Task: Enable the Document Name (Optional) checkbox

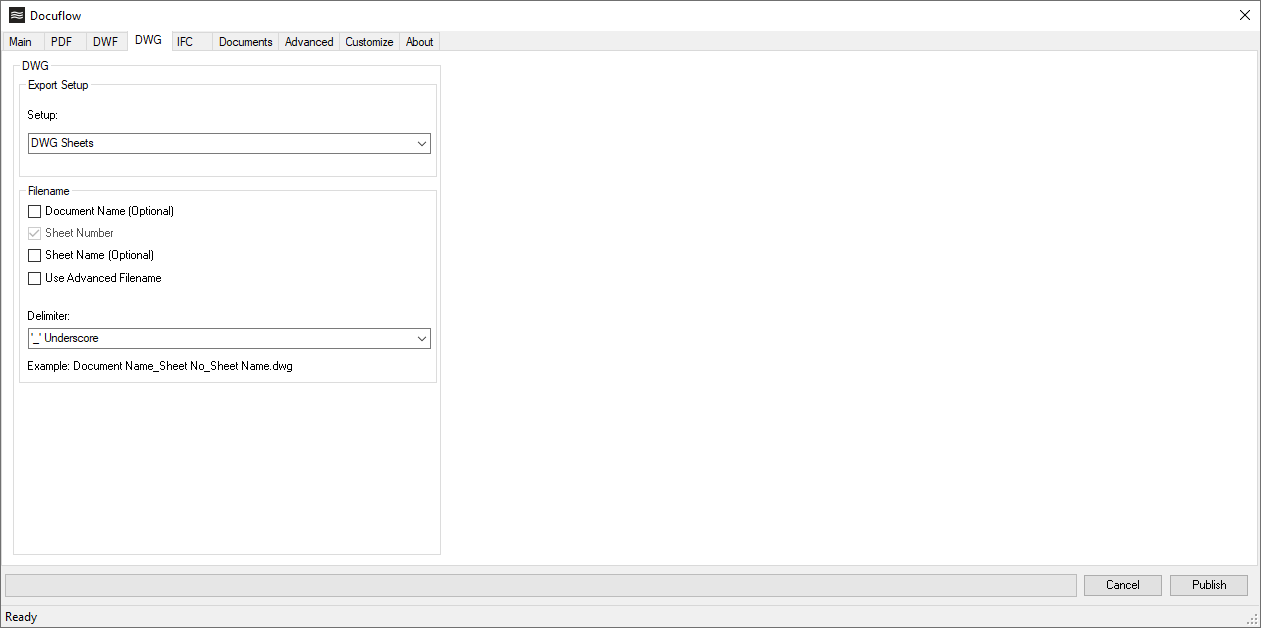Action: 34,211
